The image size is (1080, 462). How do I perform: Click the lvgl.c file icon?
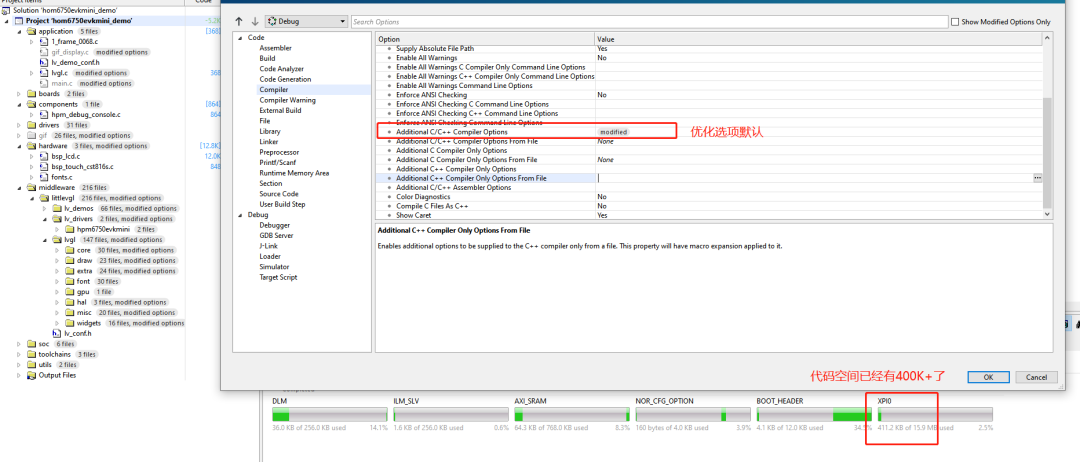(43, 73)
